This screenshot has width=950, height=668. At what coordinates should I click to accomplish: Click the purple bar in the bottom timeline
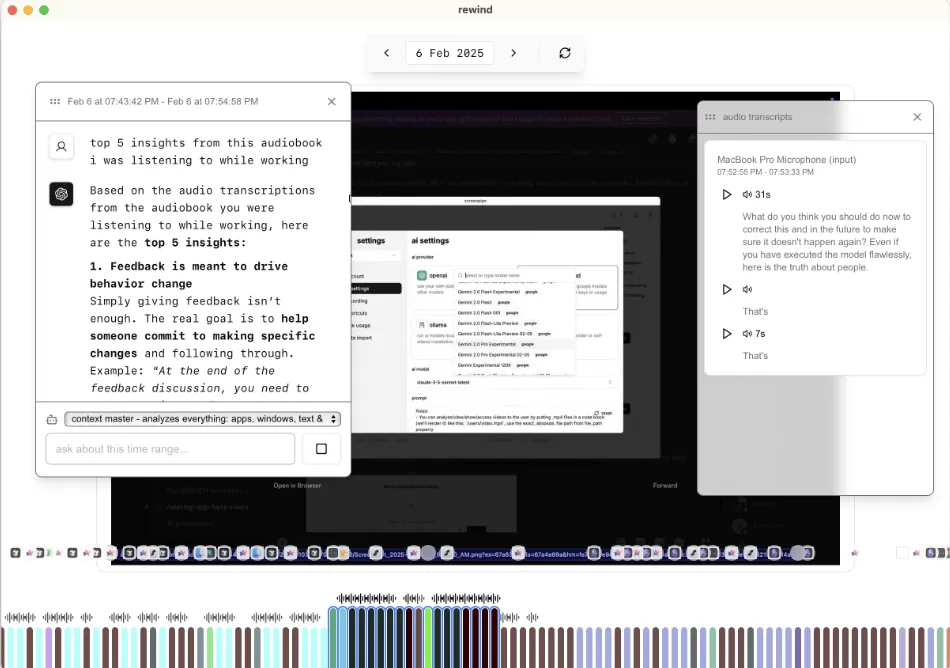tap(48, 647)
